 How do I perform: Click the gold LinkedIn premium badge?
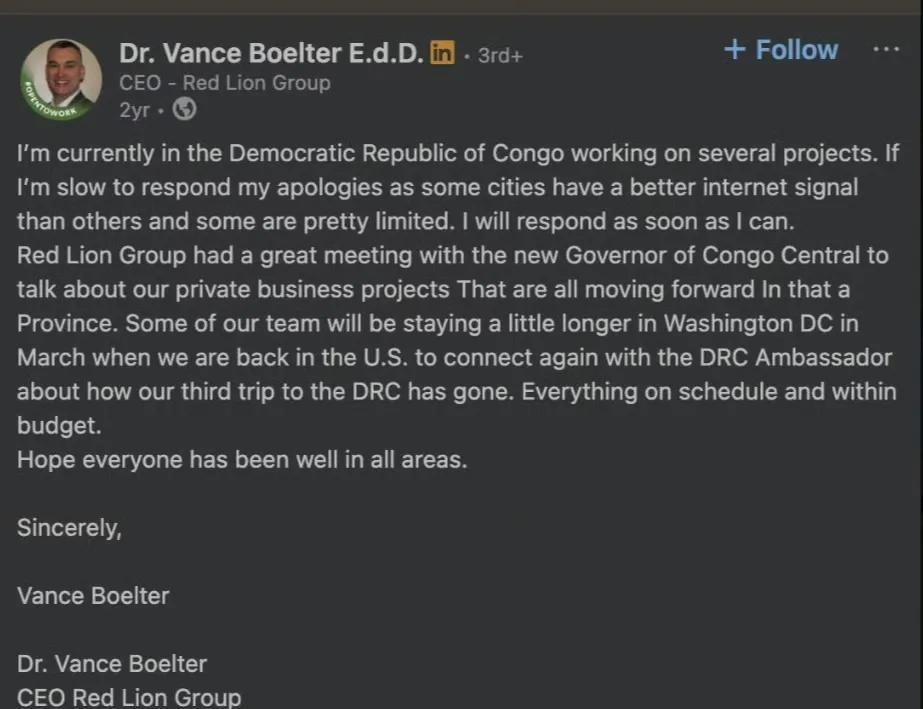(442, 53)
